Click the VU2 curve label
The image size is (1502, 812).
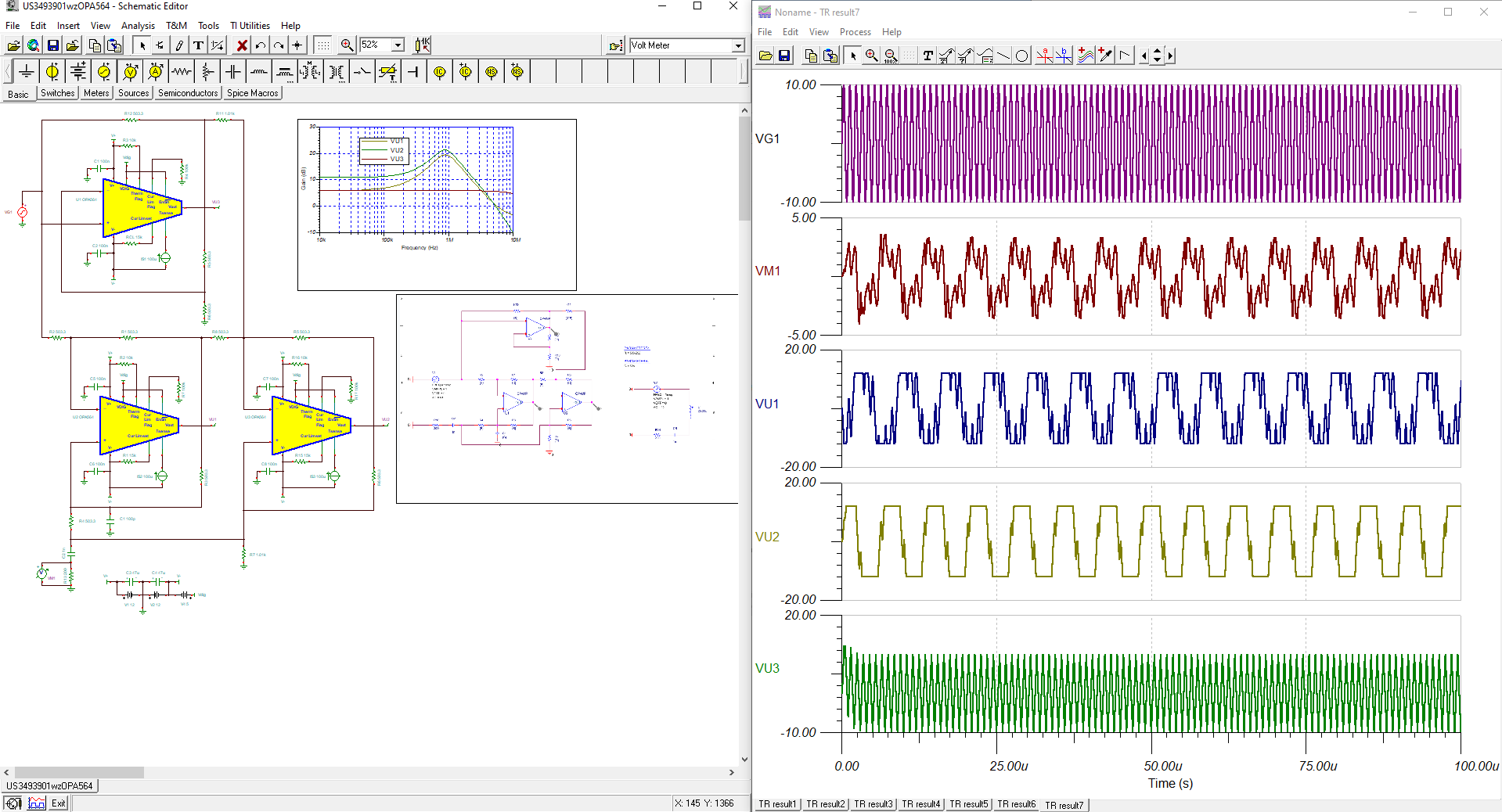tap(767, 537)
